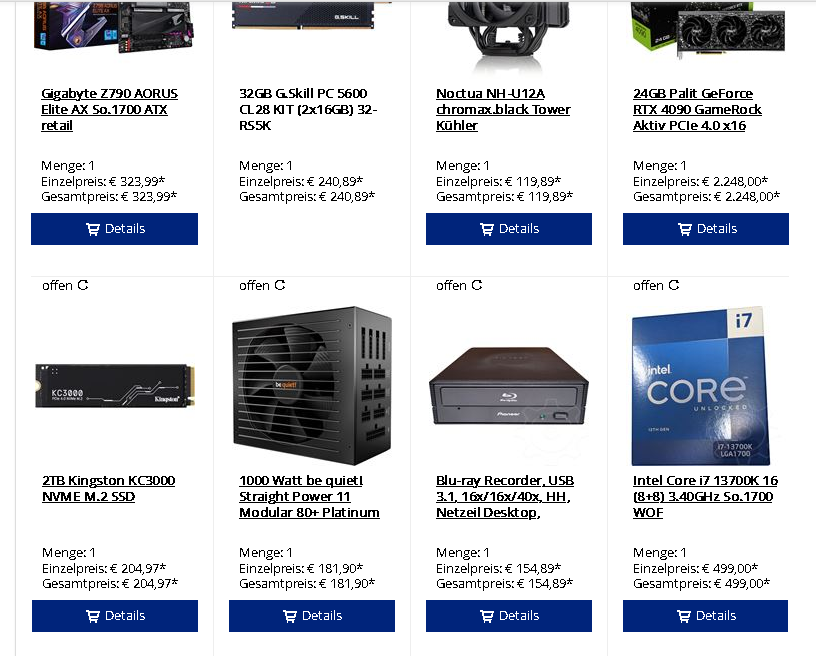Follow the 1000 Watt be quiet! product link
This screenshot has height=656, width=816.
(309, 496)
